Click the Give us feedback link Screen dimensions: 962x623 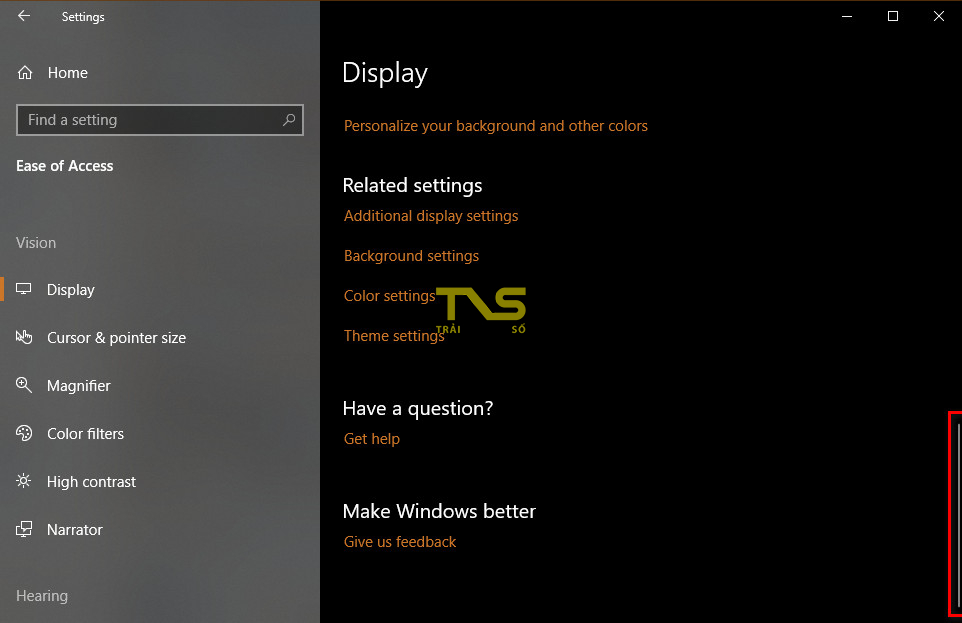[399, 542]
